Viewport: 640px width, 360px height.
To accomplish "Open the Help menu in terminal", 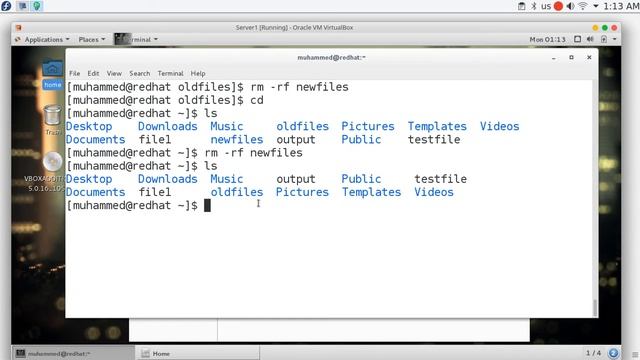I will [x=198, y=73].
